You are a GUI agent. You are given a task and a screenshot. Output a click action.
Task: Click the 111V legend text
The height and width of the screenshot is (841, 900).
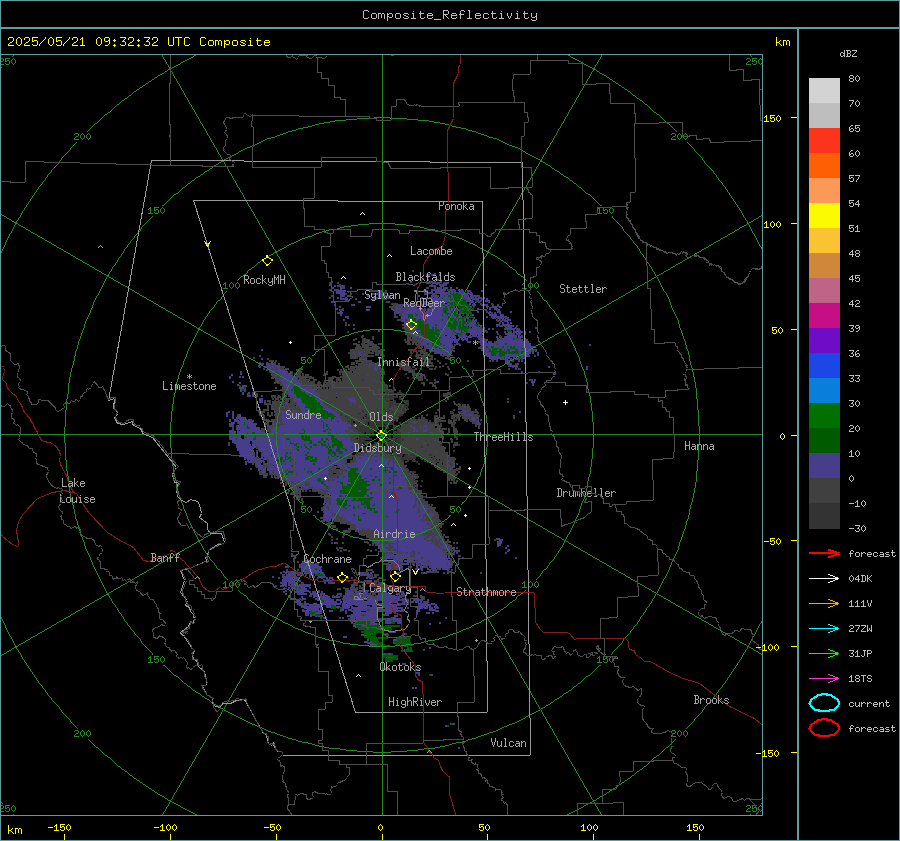point(860,603)
